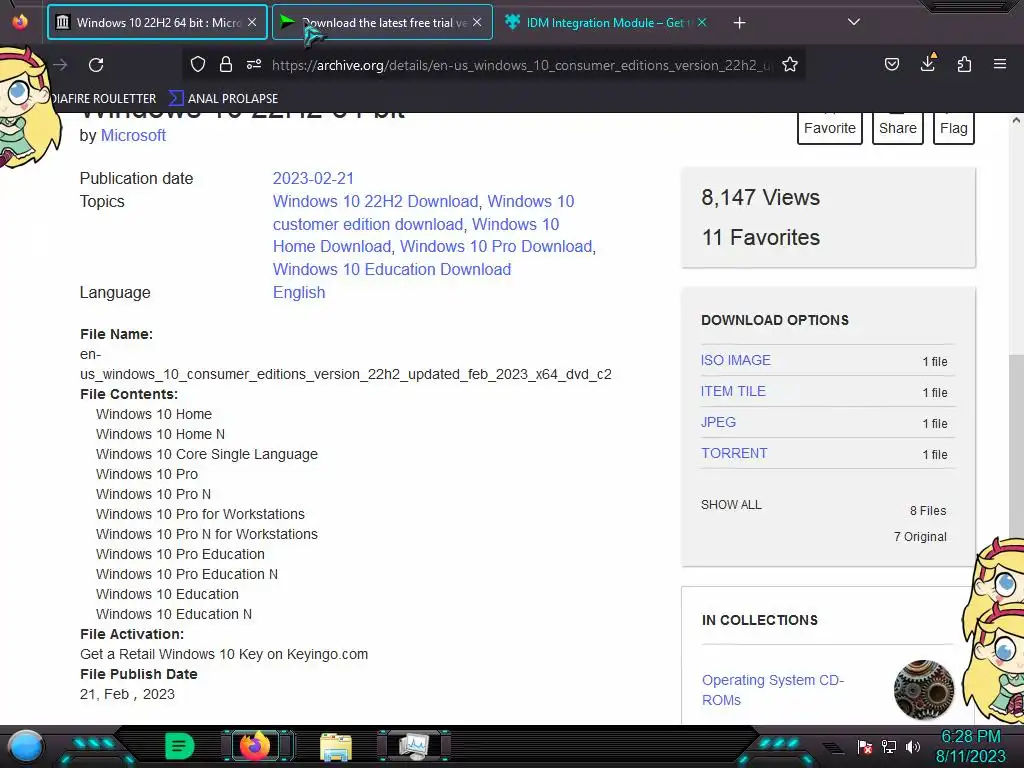Open the Start orb button

(x=26, y=747)
